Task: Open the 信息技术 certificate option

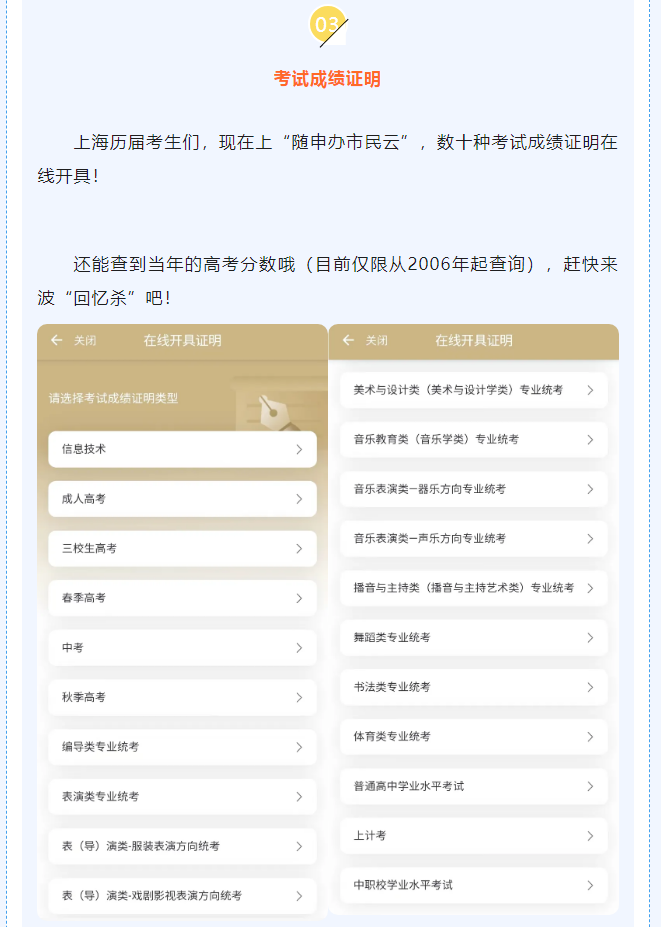Action: coord(182,449)
